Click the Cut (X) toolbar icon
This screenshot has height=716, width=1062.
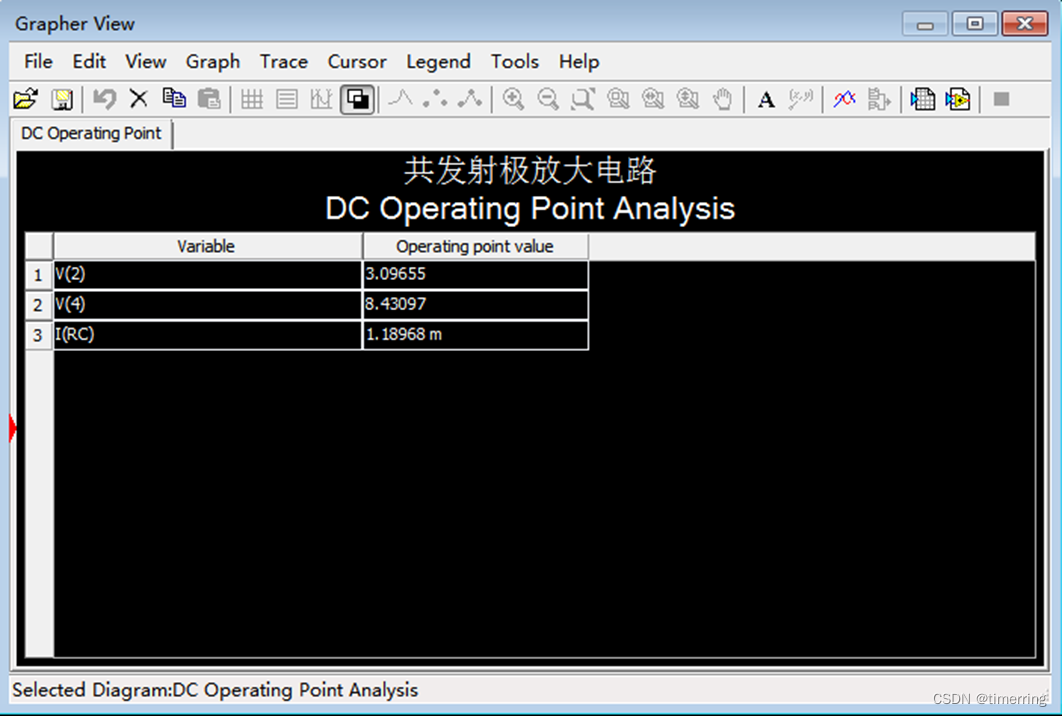(x=139, y=100)
